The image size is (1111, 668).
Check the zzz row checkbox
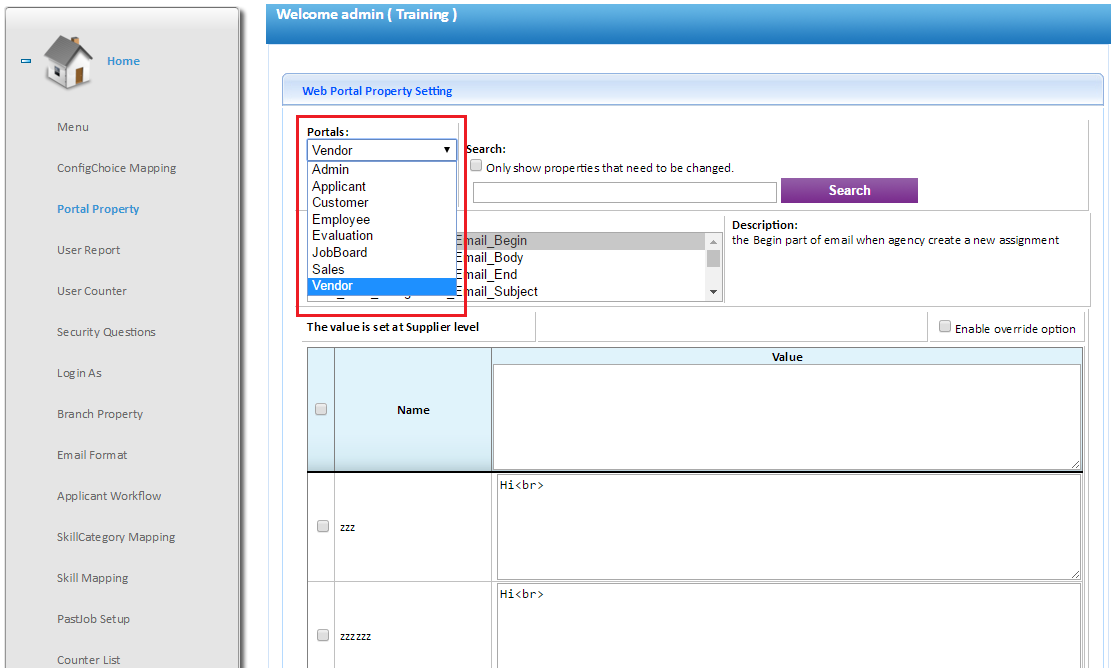[323, 526]
